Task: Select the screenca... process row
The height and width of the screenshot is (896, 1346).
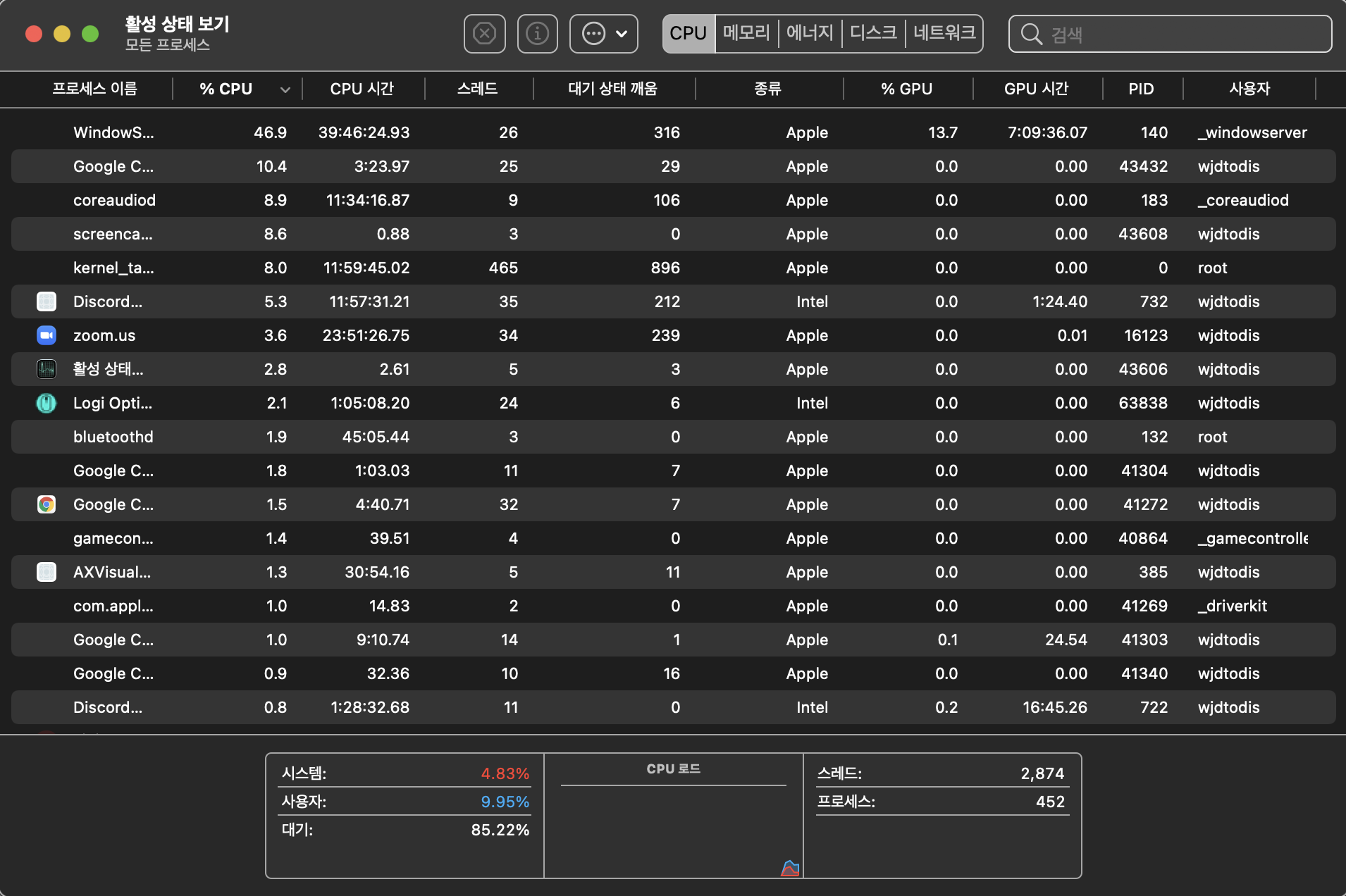Action: [673, 234]
